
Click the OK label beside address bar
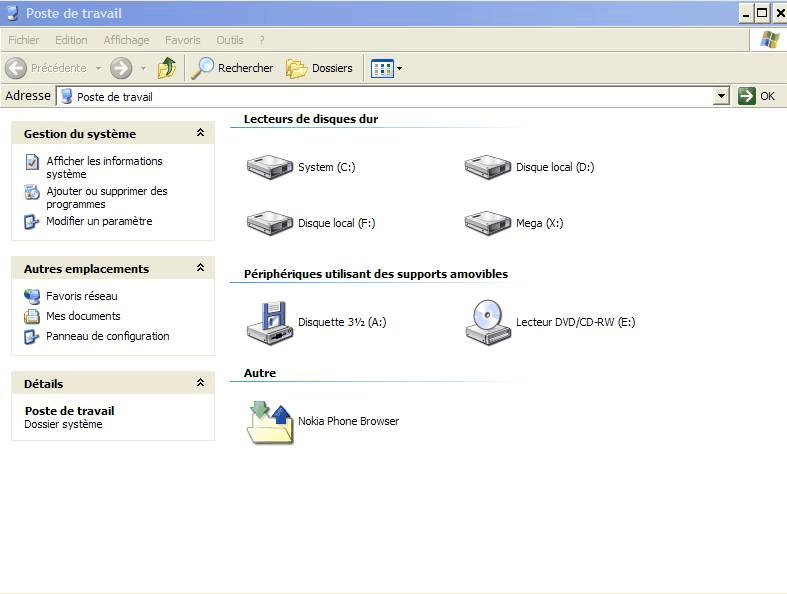[x=767, y=96]
